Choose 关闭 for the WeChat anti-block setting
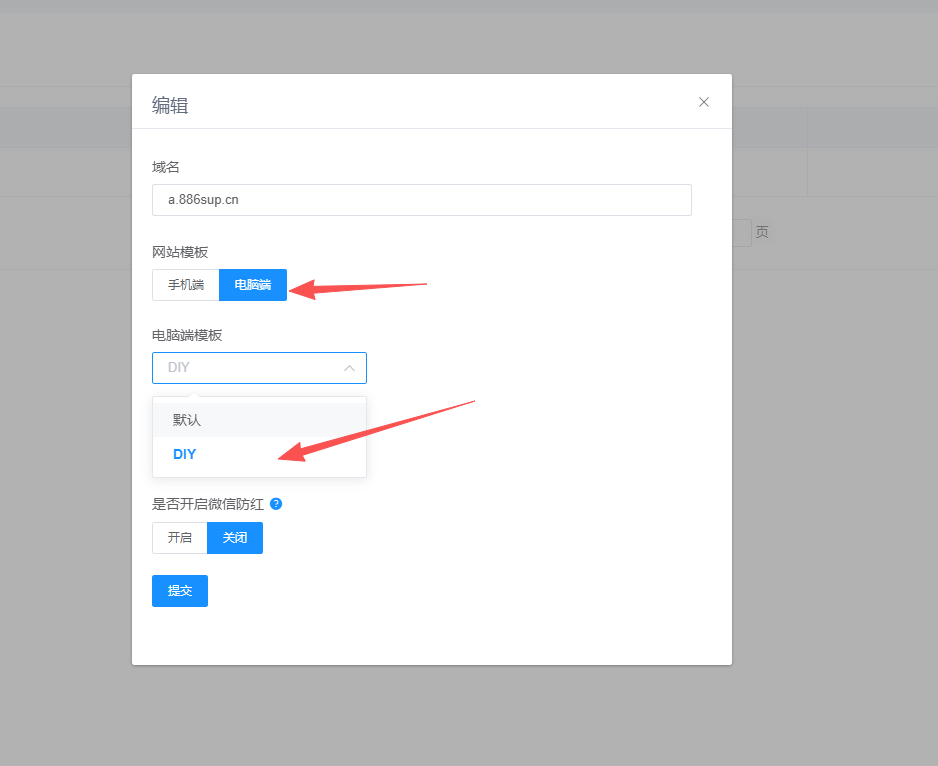Image resolution: width=938 pixels, height=766 pixels. [x=235, y=538]
